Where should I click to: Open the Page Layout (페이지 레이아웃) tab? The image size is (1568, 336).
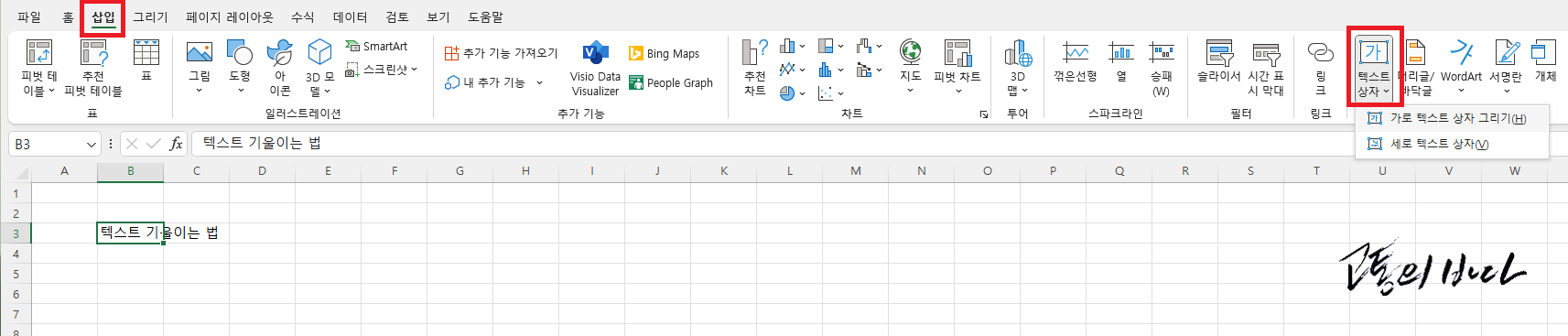[229, 17]
